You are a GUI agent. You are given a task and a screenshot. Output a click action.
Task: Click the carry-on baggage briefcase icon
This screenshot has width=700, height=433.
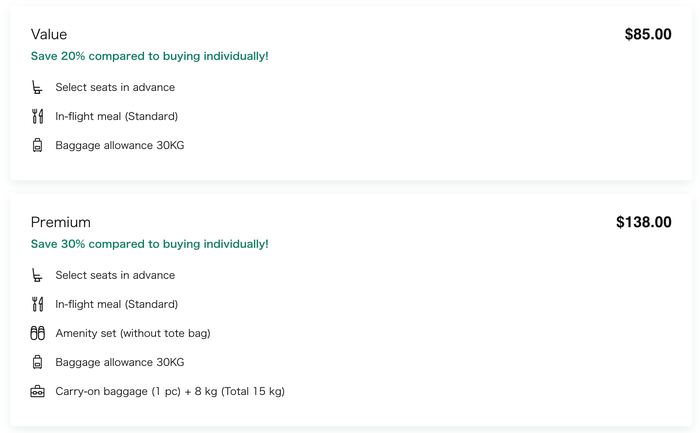[x=38, y=391]
